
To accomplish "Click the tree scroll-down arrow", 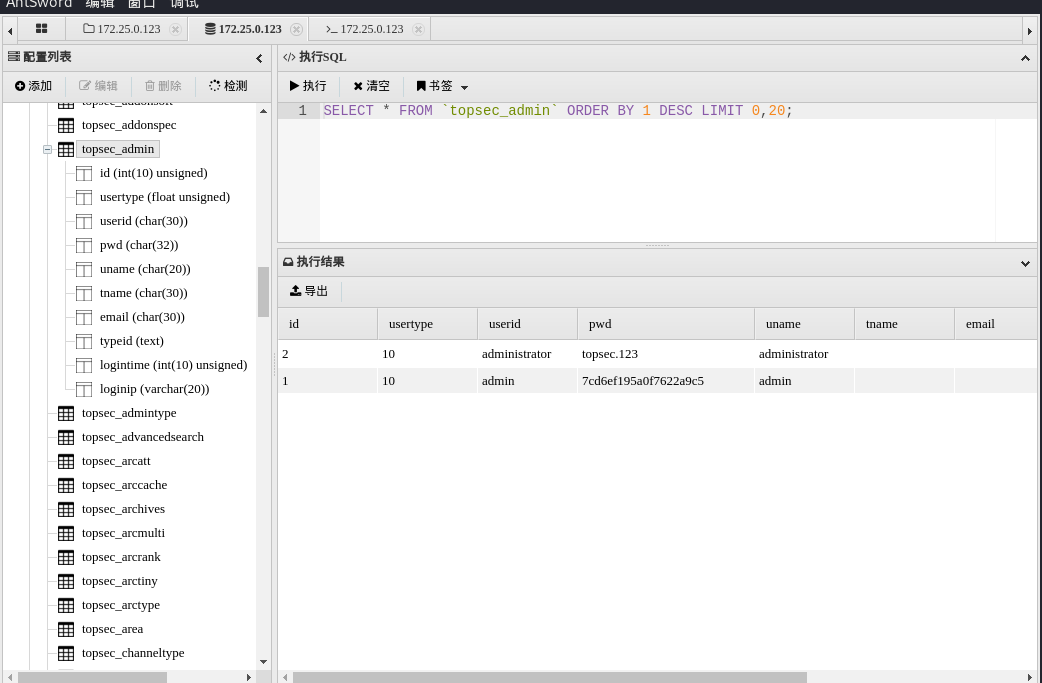I will (x=263, y=661).
